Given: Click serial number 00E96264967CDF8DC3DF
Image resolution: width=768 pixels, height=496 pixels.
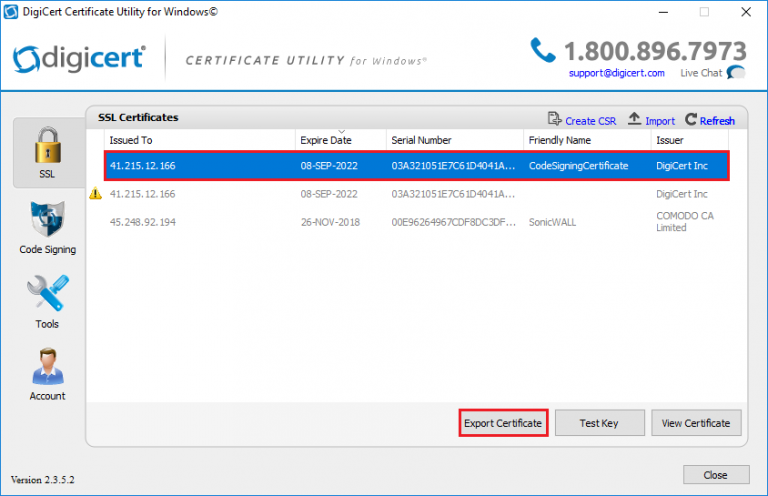Looking at the screenshot, I should pos(454,222).
